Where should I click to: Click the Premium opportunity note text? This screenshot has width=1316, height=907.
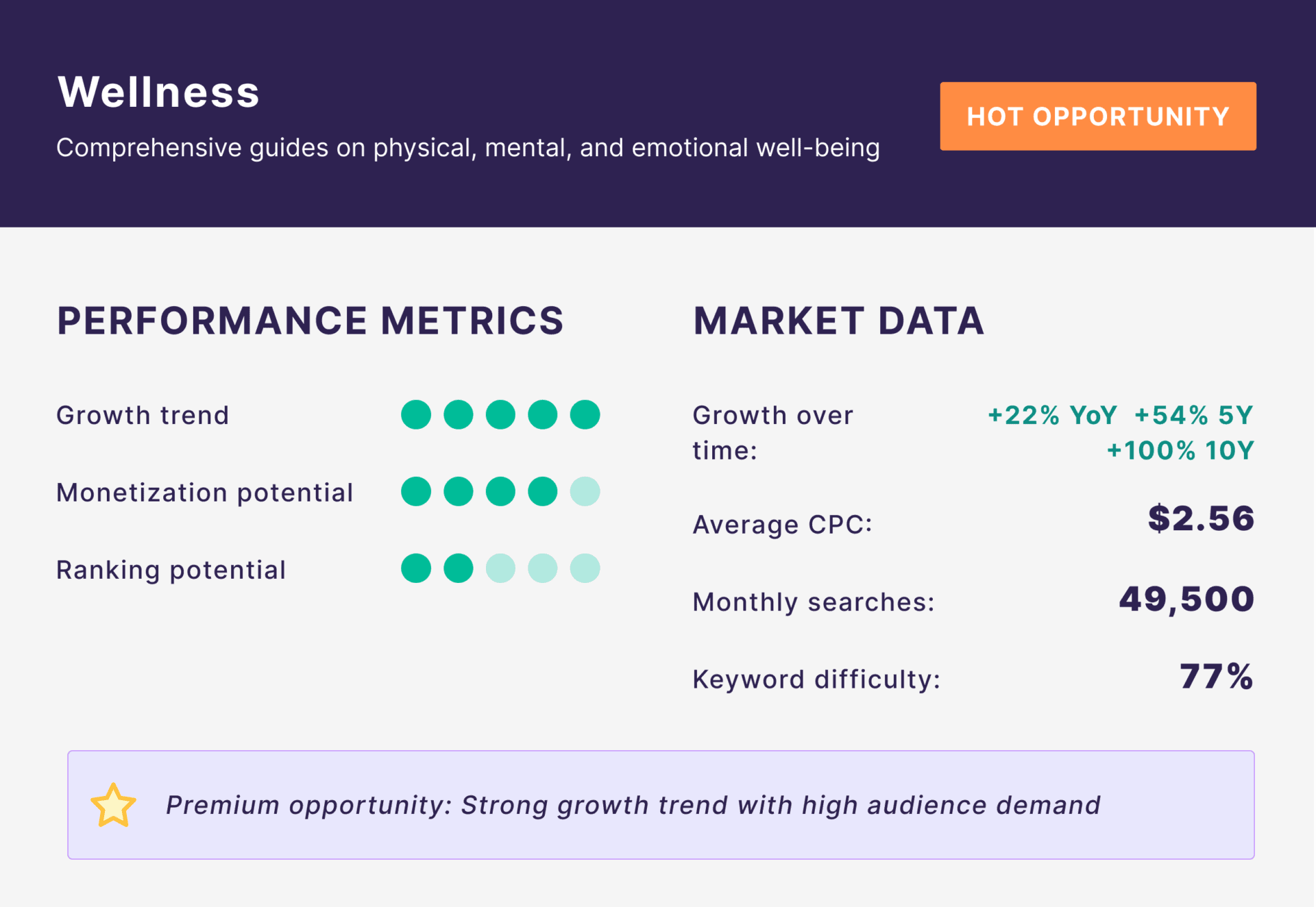click(633, 806)
